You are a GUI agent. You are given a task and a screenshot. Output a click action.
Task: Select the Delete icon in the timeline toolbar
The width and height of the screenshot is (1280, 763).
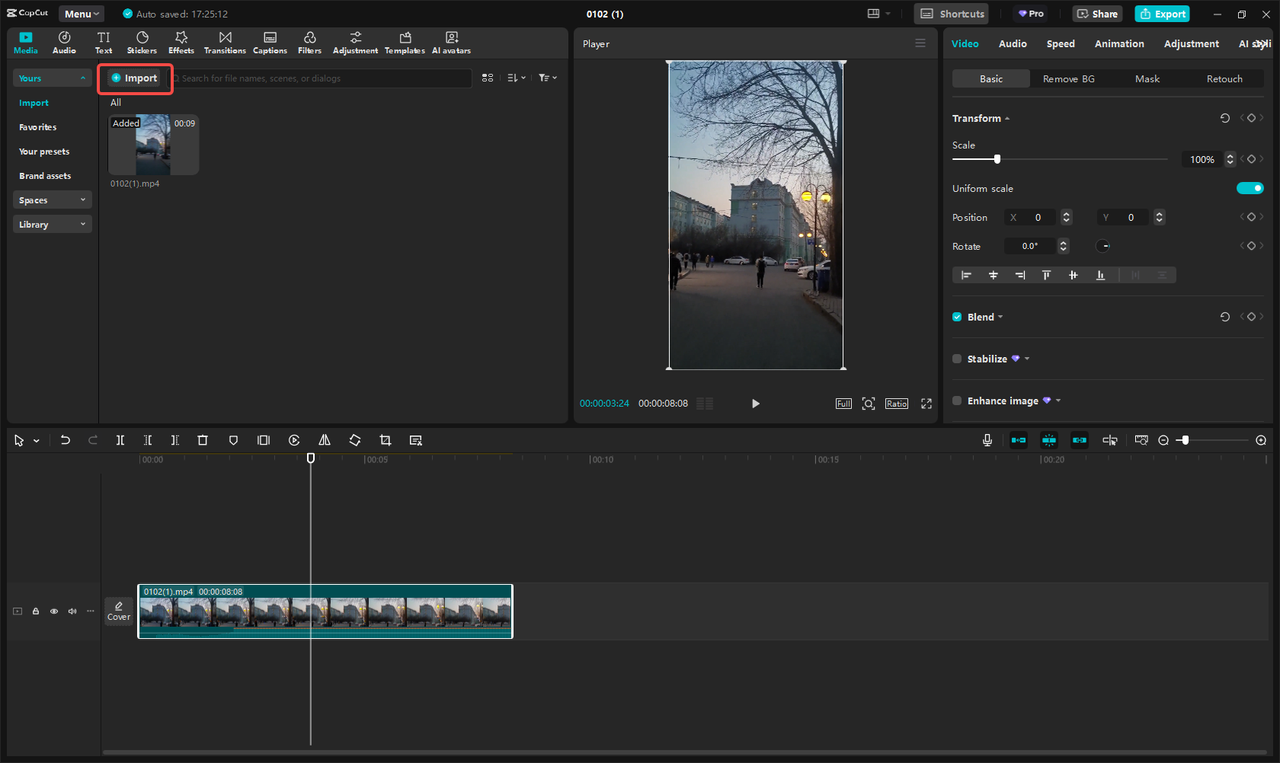point(203,440)
